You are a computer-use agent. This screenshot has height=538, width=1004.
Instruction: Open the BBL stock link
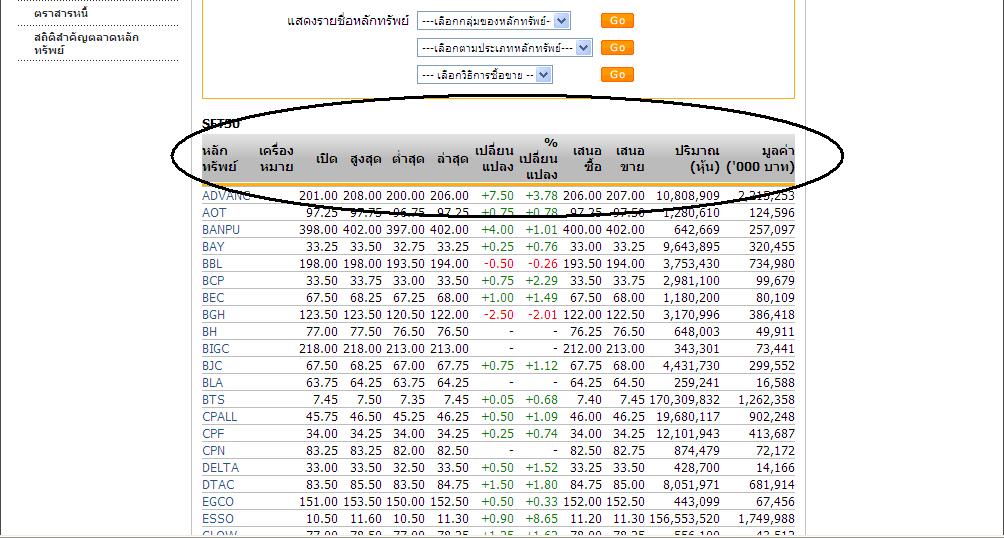[x=212, y=263]
